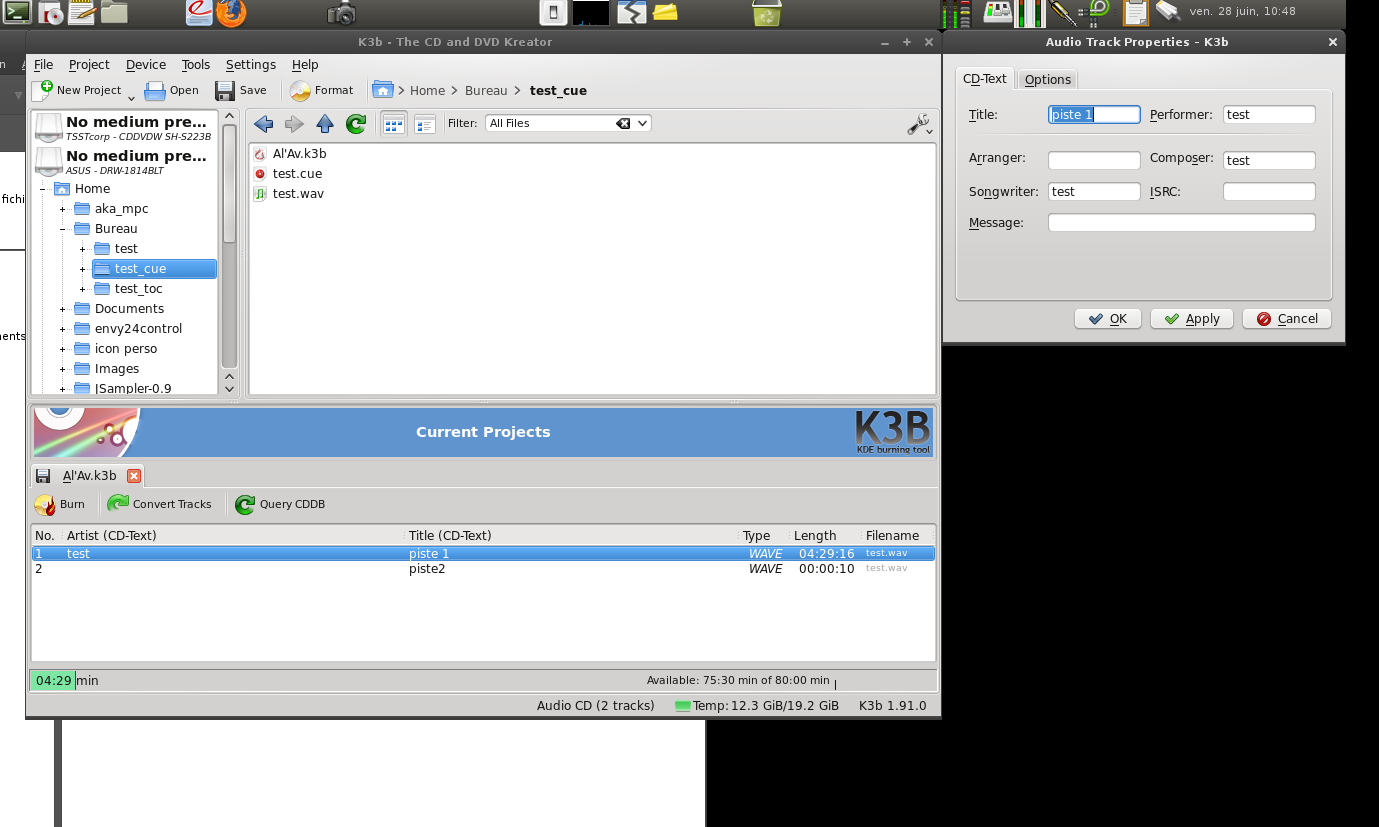Viewport: 1379px width, 827px height.
Task: Expand the test_cue folder node
Action: pos(82,269)
